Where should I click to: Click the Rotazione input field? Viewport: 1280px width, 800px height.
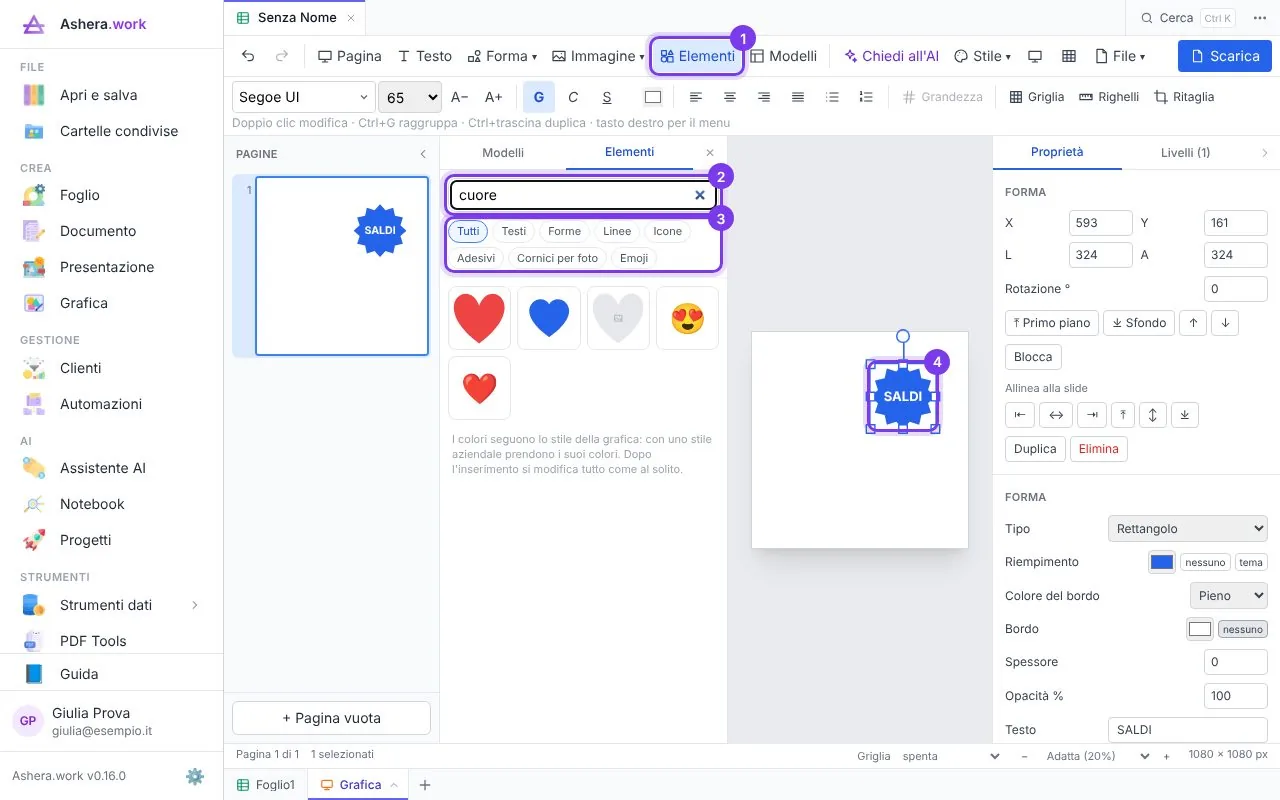[x=1236, y=289]
